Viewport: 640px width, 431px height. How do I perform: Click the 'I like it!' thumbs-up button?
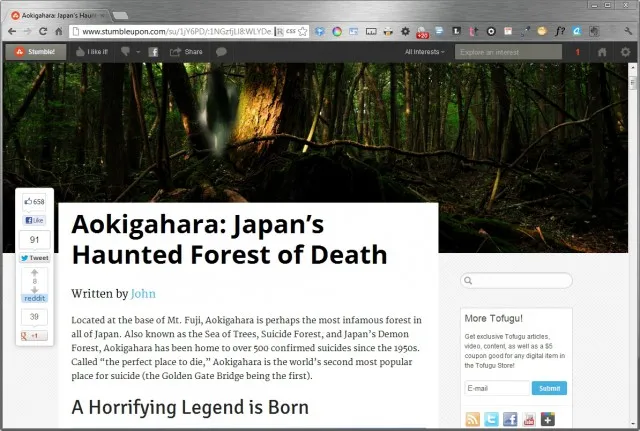tap(92, 52)
